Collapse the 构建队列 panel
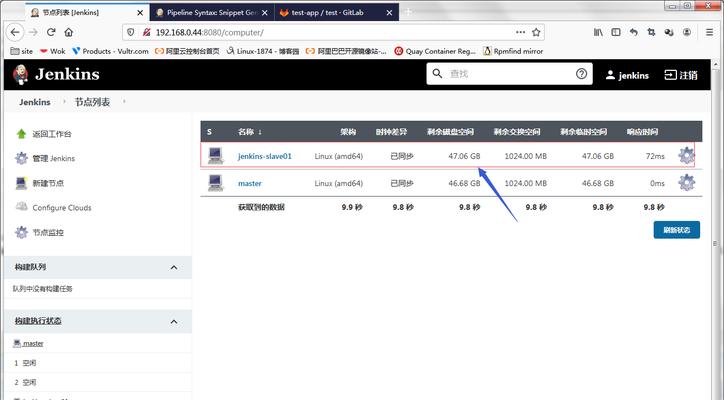 click(x=174, y=267)
